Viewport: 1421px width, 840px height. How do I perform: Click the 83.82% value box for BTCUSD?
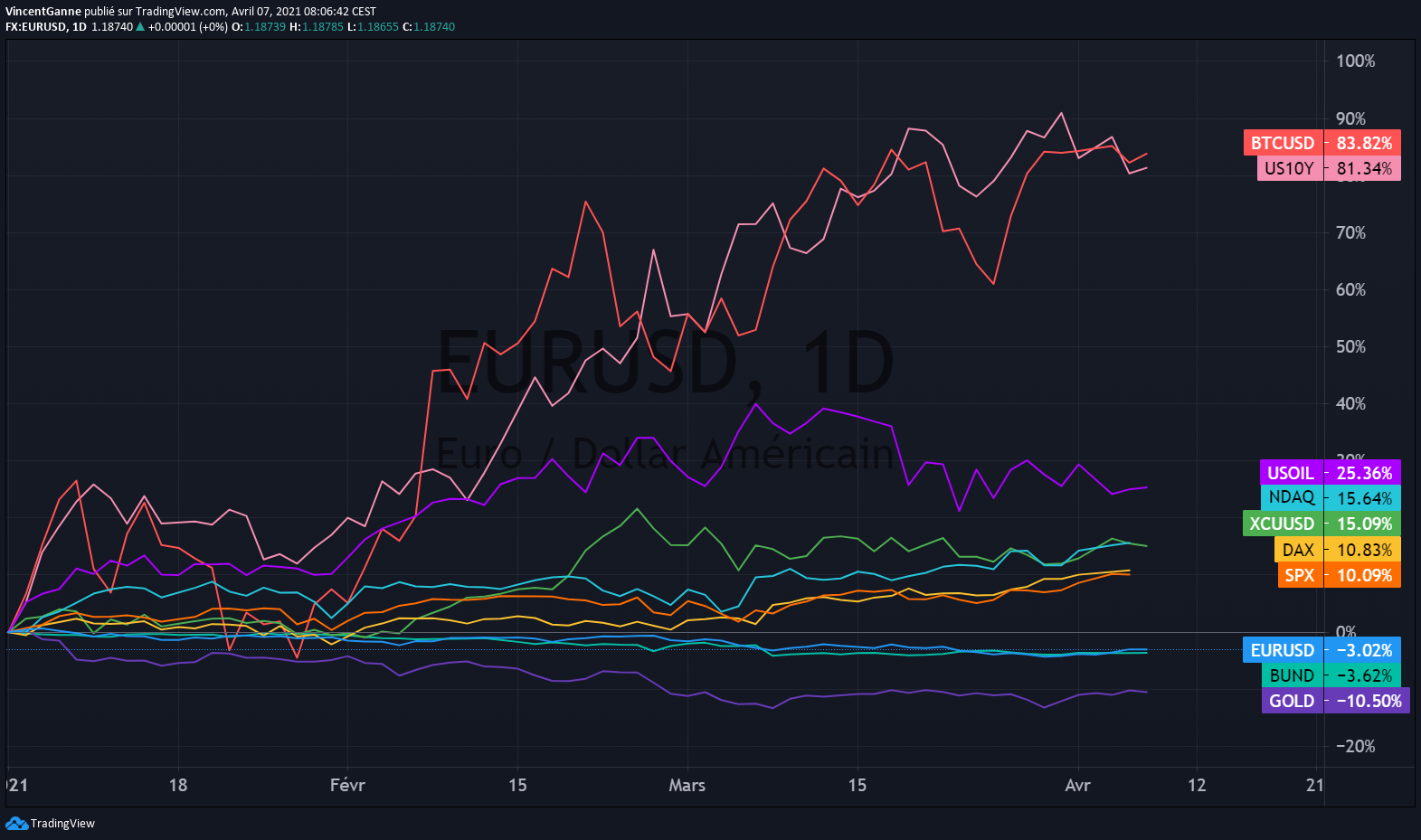1364,143
